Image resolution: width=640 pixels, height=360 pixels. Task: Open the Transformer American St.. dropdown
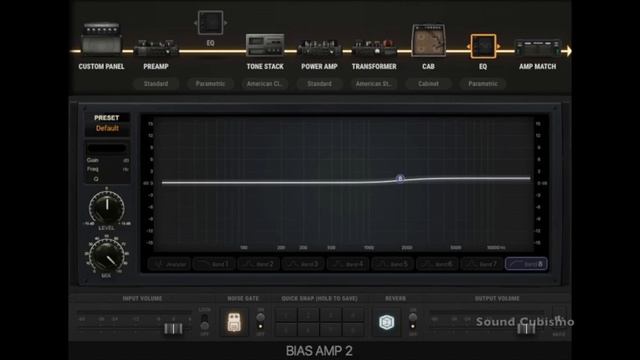click(374, 84)
